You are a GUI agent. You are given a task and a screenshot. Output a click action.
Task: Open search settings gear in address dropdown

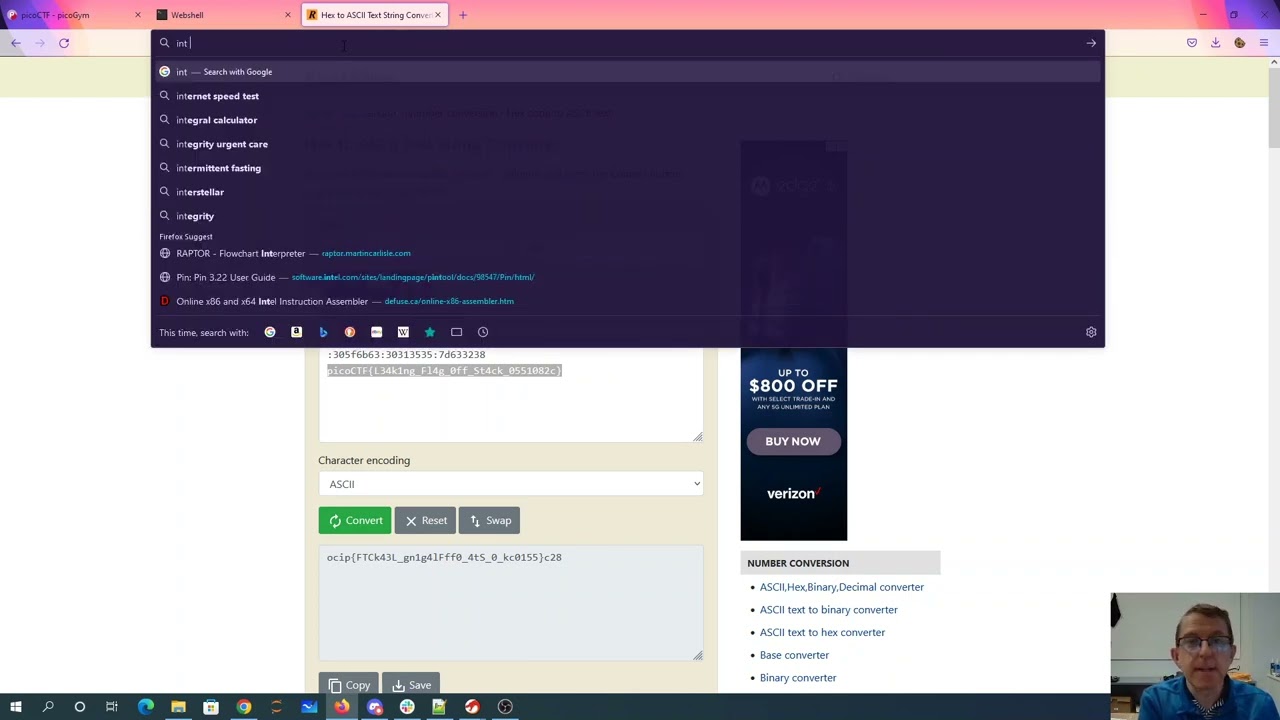click(1091, 332)
